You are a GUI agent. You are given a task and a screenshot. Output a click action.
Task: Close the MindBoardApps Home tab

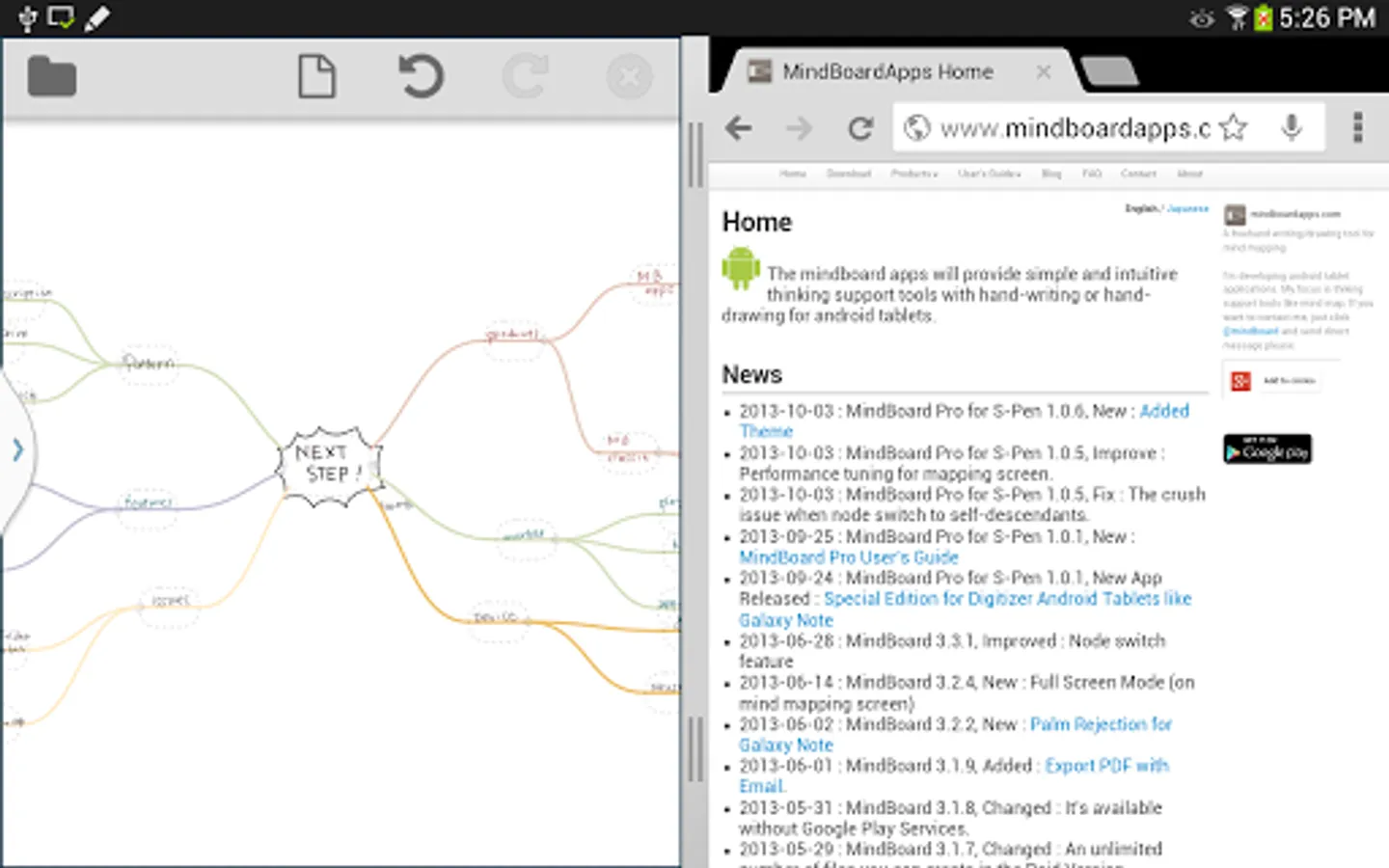click(1043, 72)
